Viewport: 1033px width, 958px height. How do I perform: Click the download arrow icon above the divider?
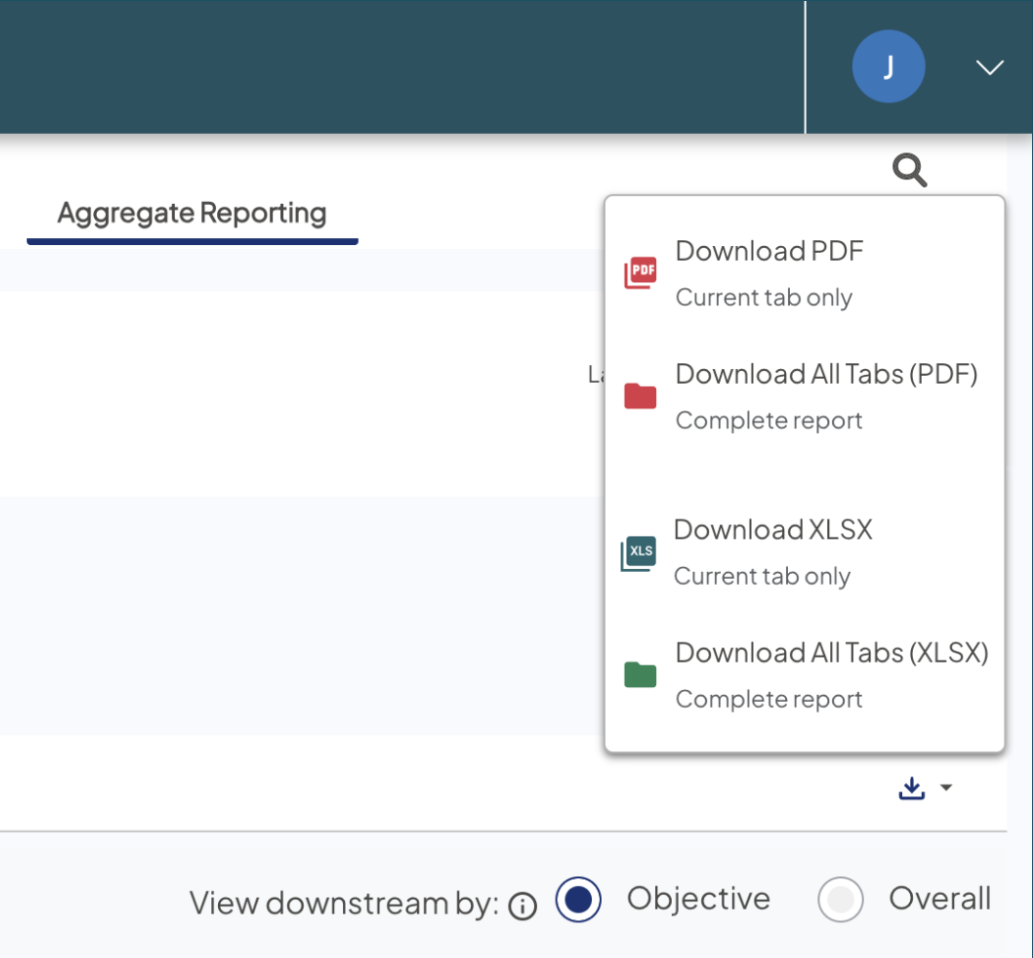(x=911, y=787)
